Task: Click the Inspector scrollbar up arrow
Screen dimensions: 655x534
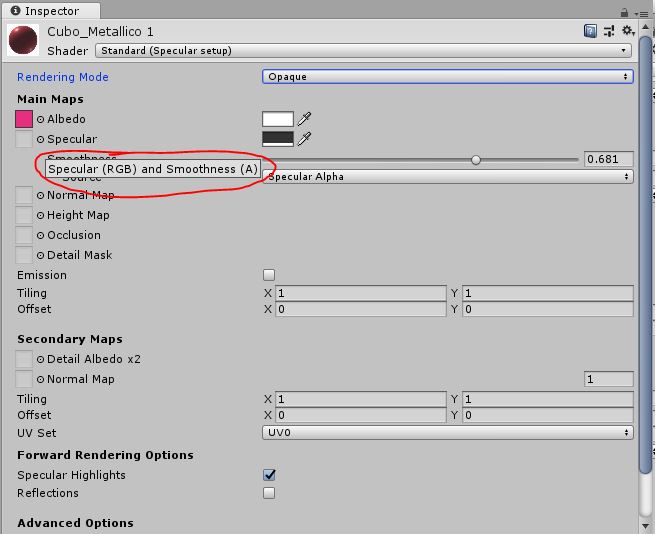Action: point(645,28)
